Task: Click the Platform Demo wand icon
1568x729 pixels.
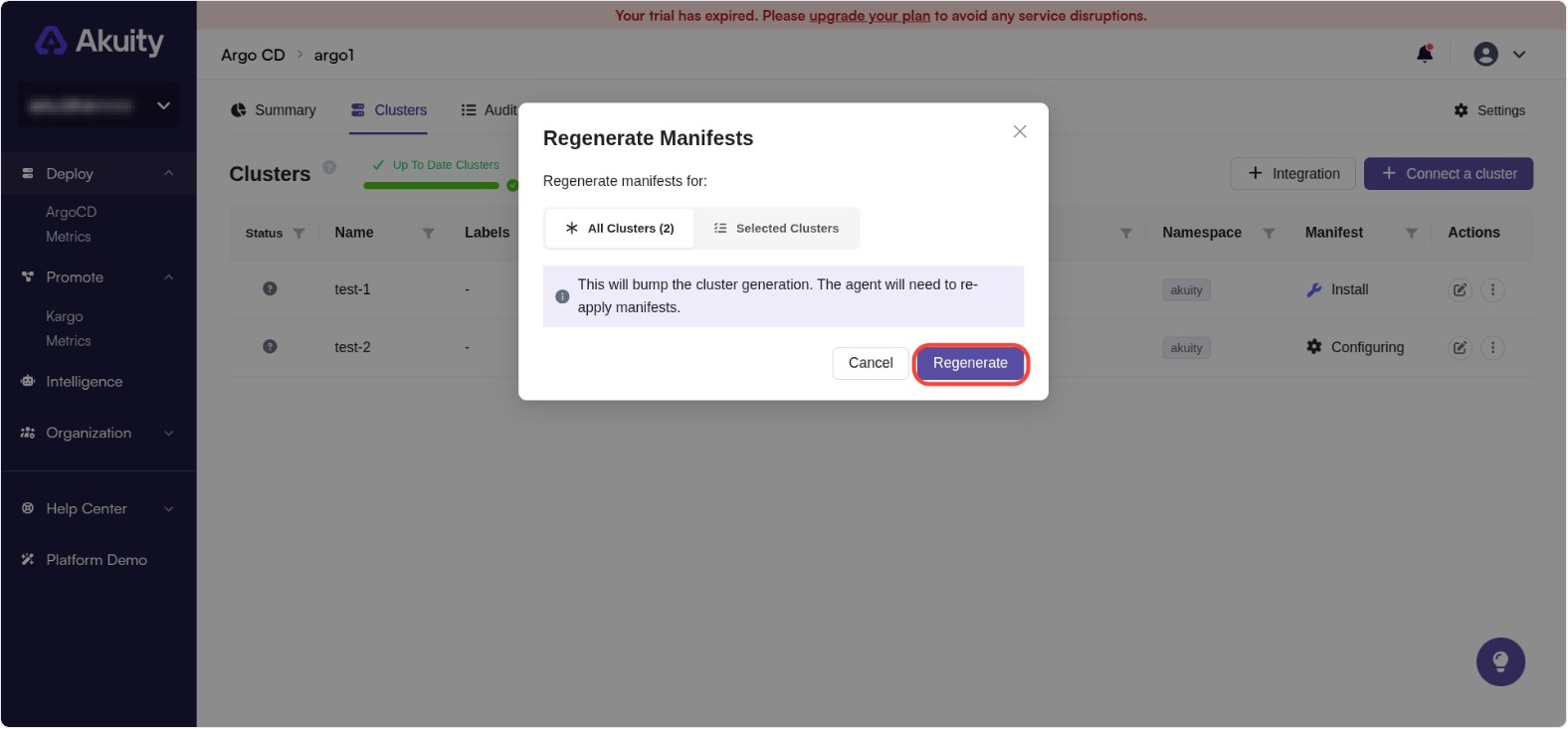Action: pos(28,560)
